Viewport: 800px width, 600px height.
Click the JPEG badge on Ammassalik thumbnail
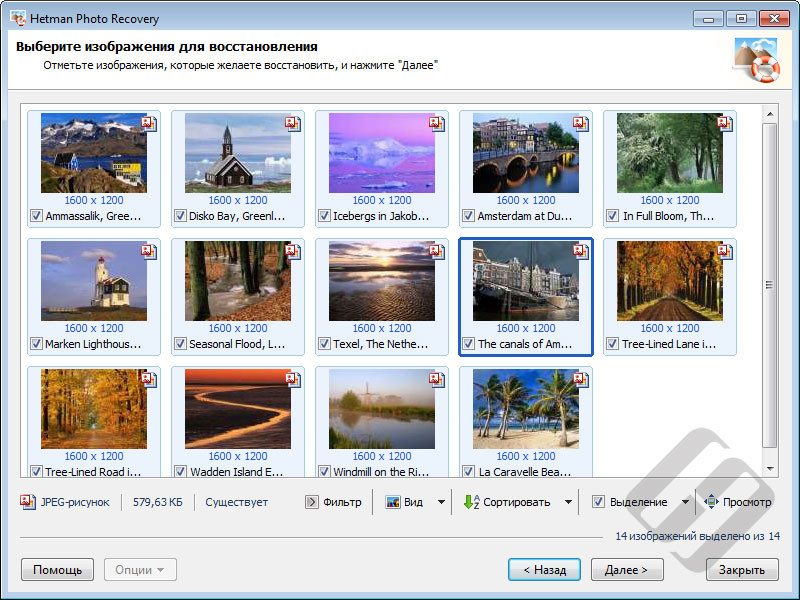pos(149,123)
